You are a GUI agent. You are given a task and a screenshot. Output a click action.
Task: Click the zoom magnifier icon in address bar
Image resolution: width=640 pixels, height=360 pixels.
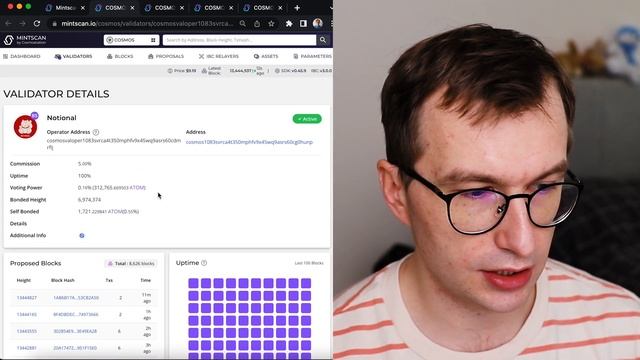coord(243,24)
